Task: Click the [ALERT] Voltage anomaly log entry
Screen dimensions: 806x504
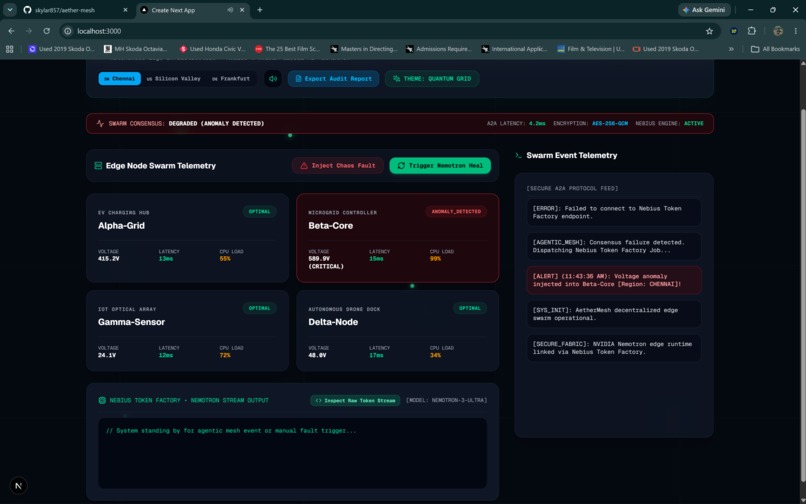Action: tap(614, 280)
